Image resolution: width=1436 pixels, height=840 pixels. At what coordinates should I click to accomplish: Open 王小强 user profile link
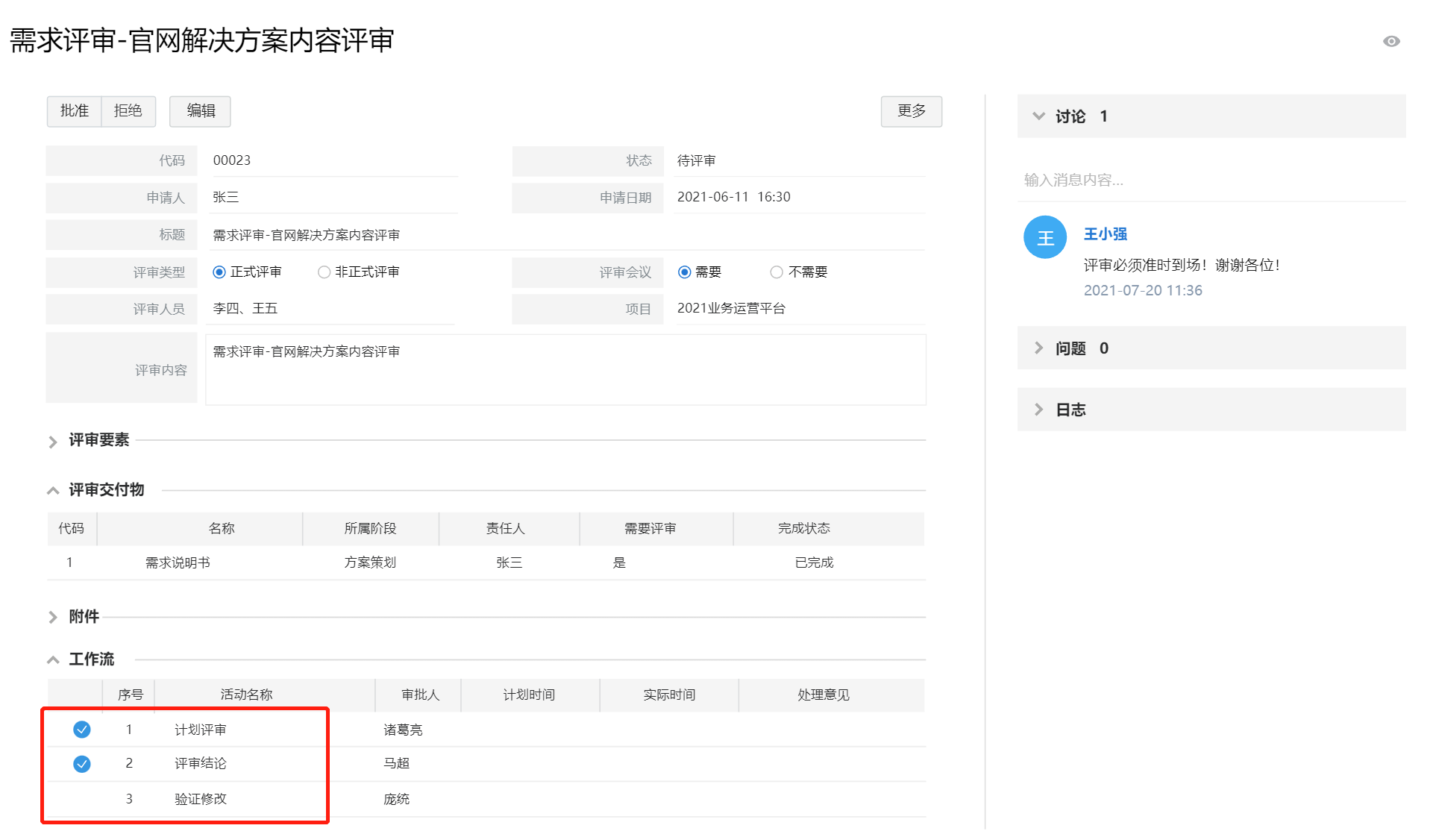[1105, 233]
